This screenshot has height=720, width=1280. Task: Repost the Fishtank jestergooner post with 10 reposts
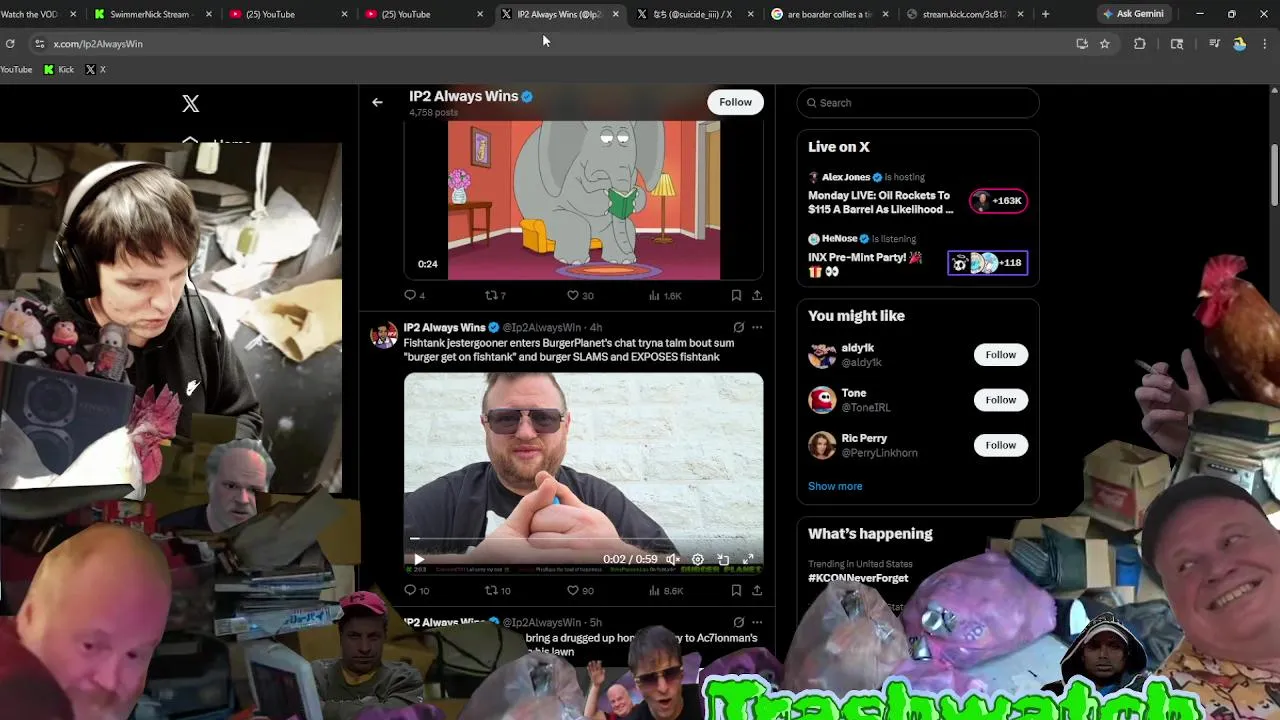tap(498, 590)
